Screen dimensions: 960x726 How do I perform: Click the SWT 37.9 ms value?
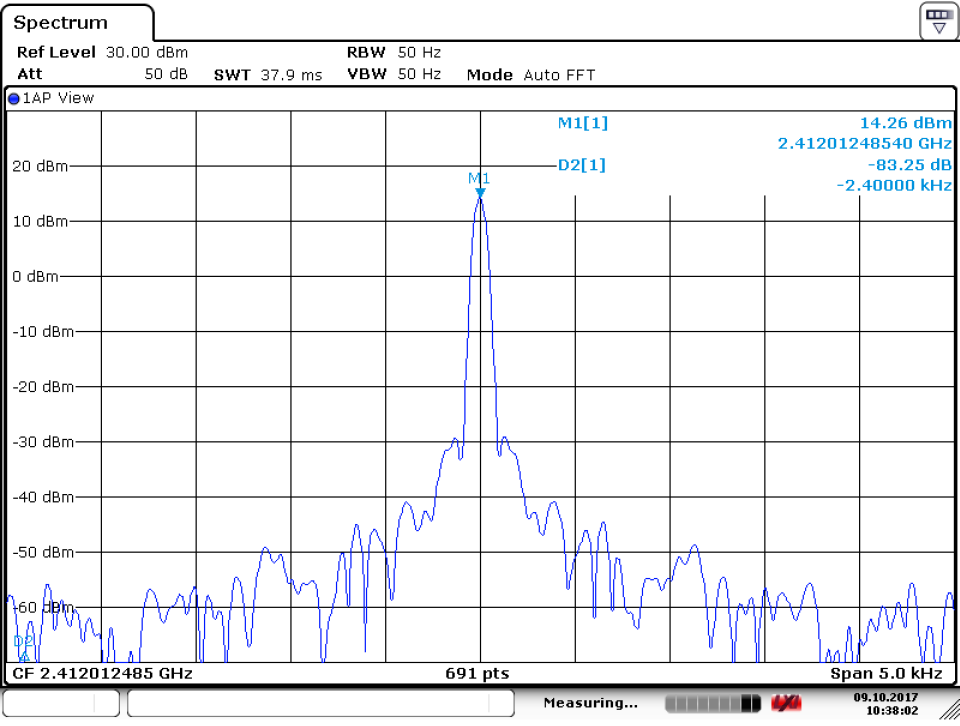point(291,75)
